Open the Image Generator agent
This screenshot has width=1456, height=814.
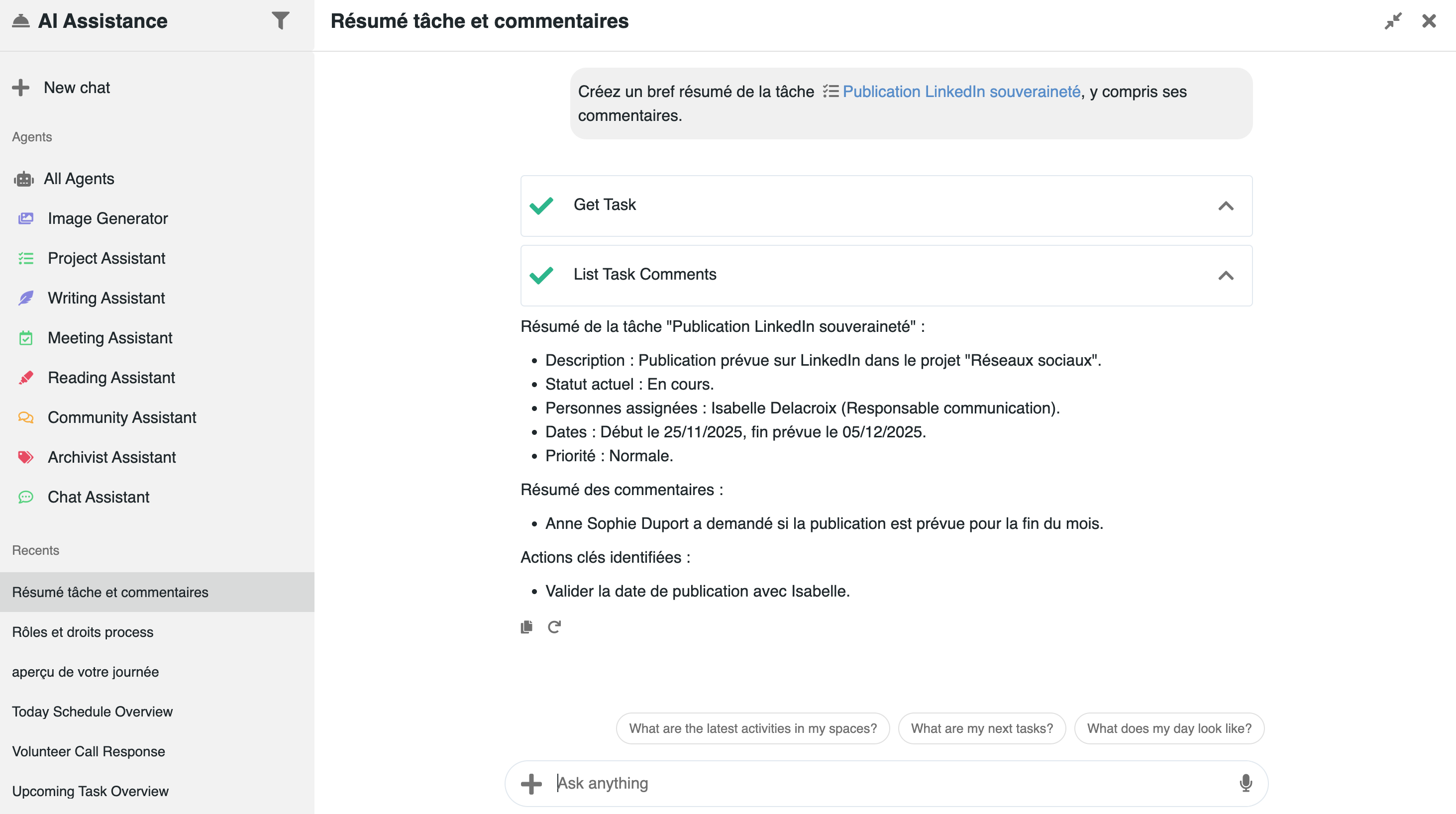click(x=107, y=218)
